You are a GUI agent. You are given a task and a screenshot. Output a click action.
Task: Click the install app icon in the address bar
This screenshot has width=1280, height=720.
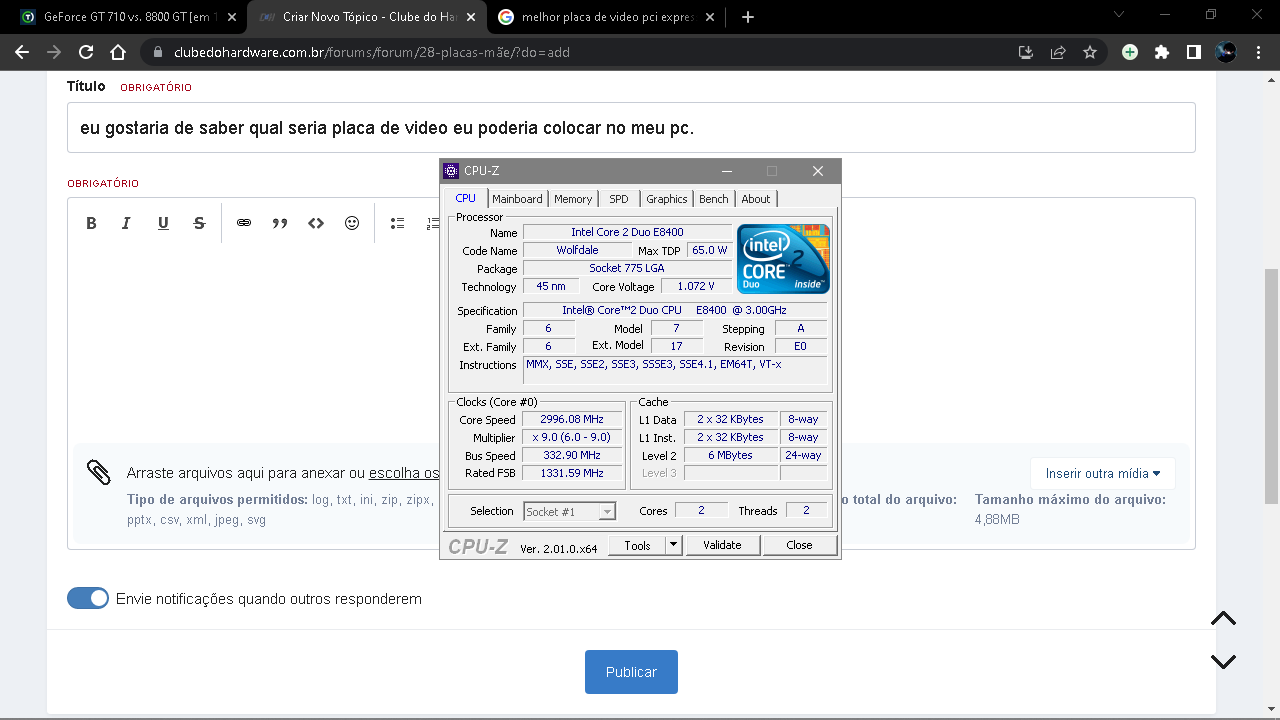1026,52
